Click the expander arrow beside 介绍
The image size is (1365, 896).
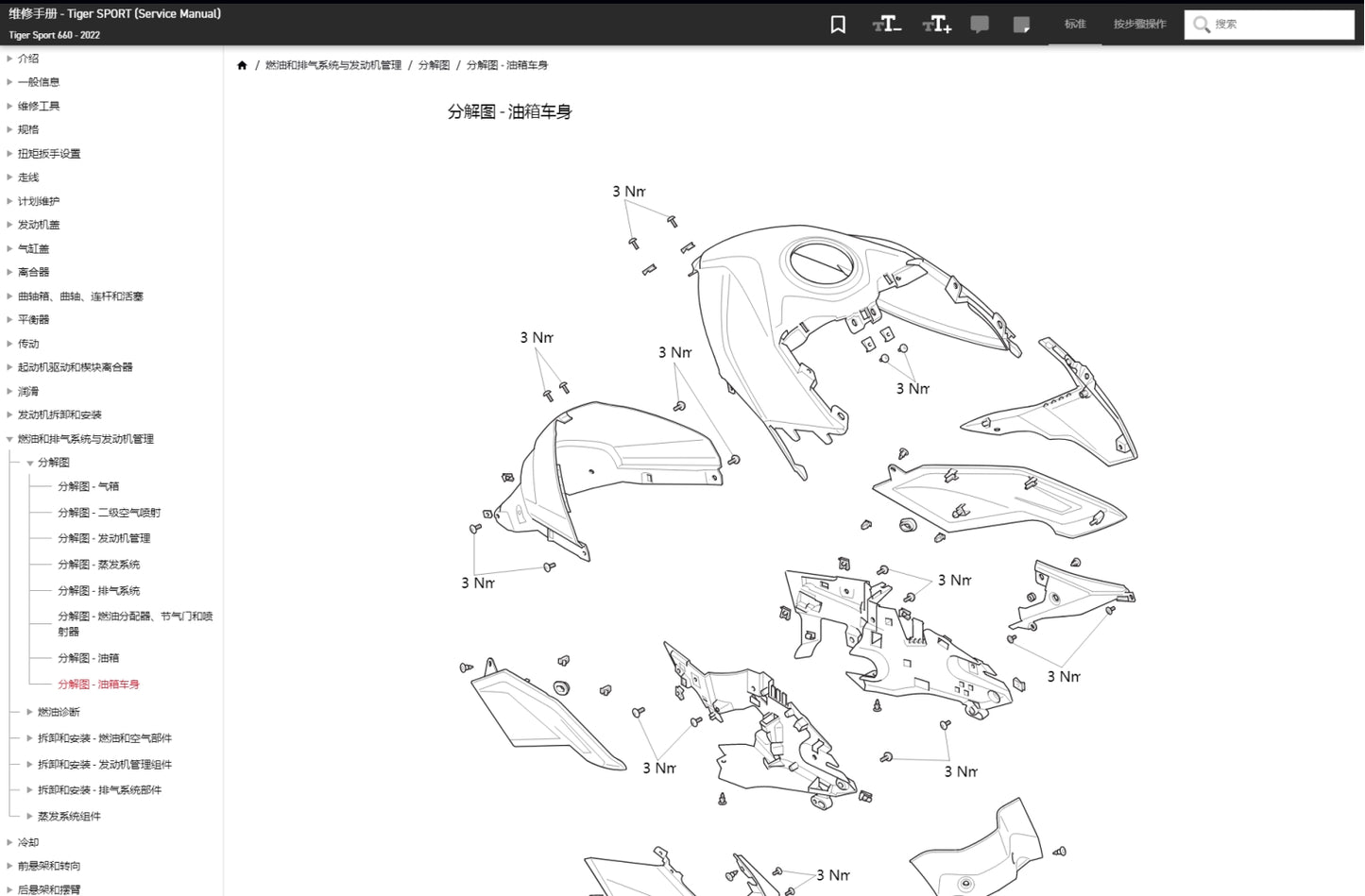[9, 58]
